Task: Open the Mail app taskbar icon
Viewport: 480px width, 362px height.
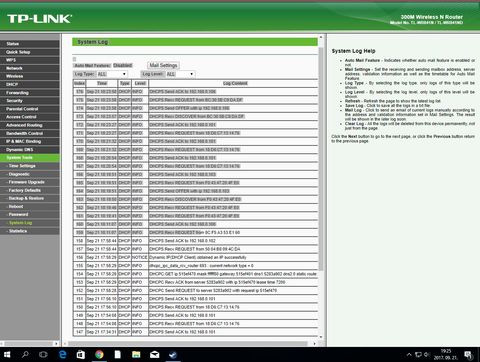Action: 155,354
